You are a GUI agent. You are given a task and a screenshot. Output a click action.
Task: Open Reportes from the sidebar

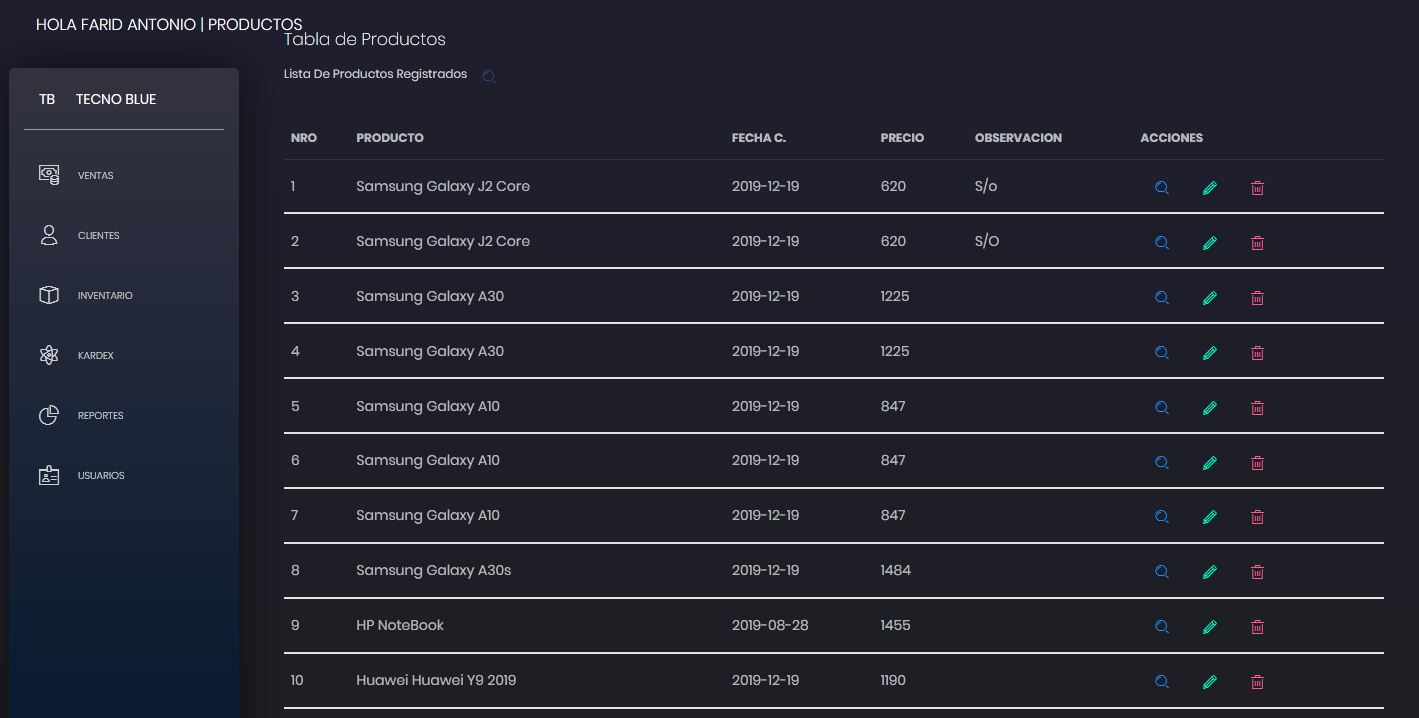point(100,416)
